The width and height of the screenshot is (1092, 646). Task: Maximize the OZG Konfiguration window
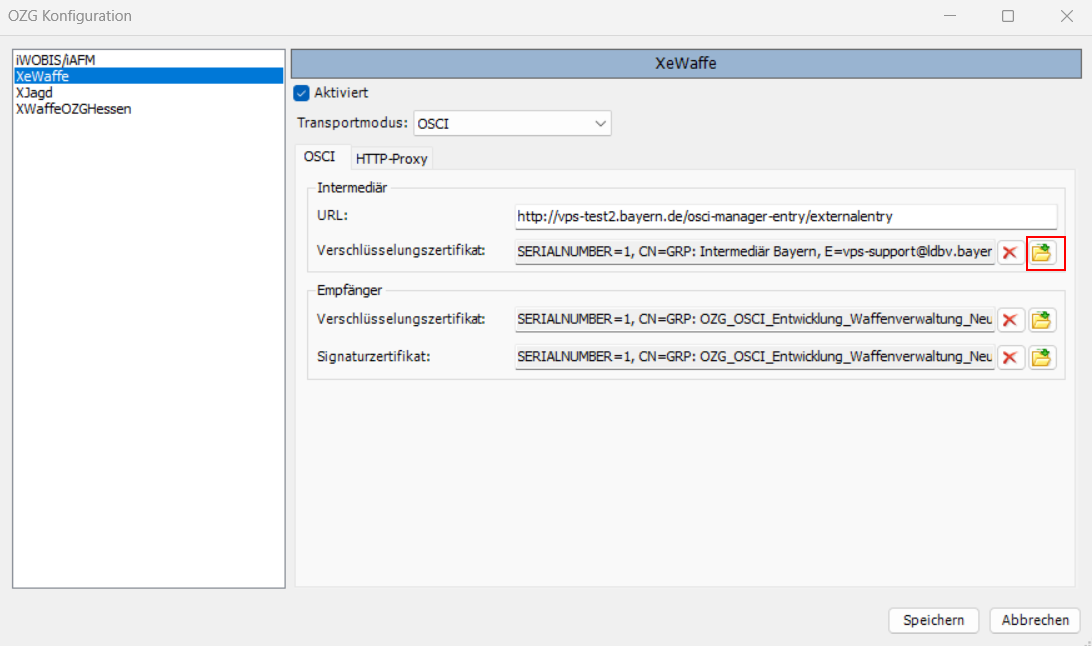1008,16
